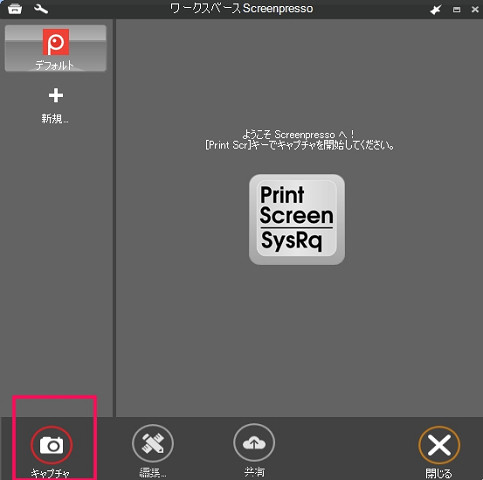Minimize the Screenpresso workspace window
This screenshot has height=480, width=483.
click(457, 10)
